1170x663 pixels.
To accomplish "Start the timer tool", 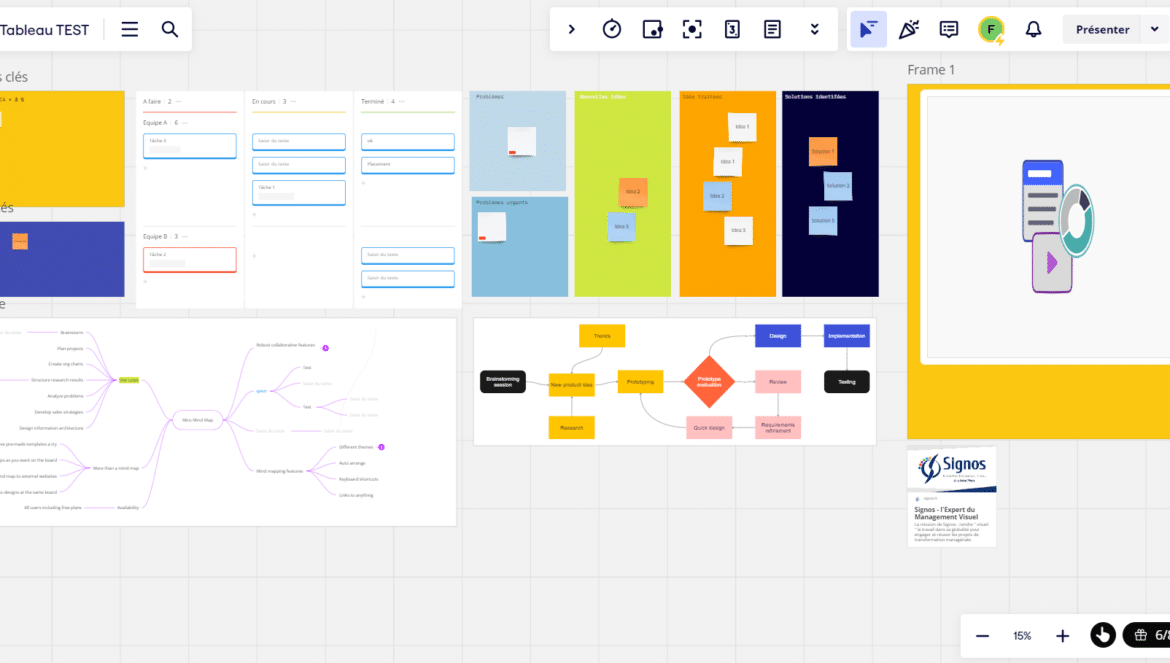I will tap(612, 30).
